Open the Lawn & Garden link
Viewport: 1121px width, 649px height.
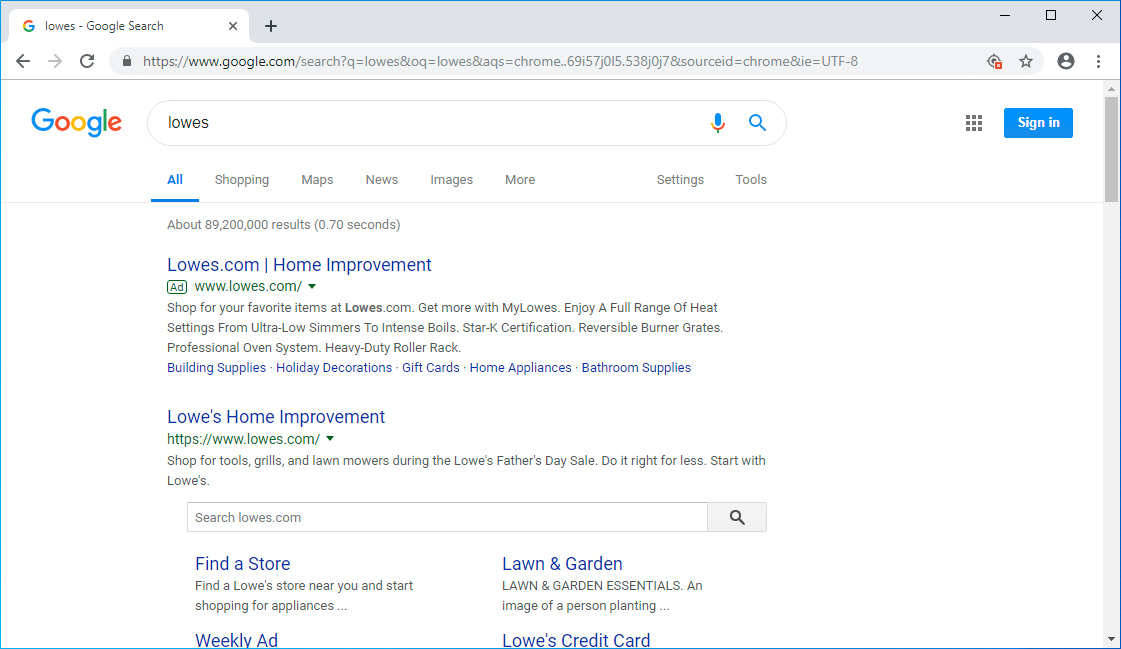click(x=562, y=564)
